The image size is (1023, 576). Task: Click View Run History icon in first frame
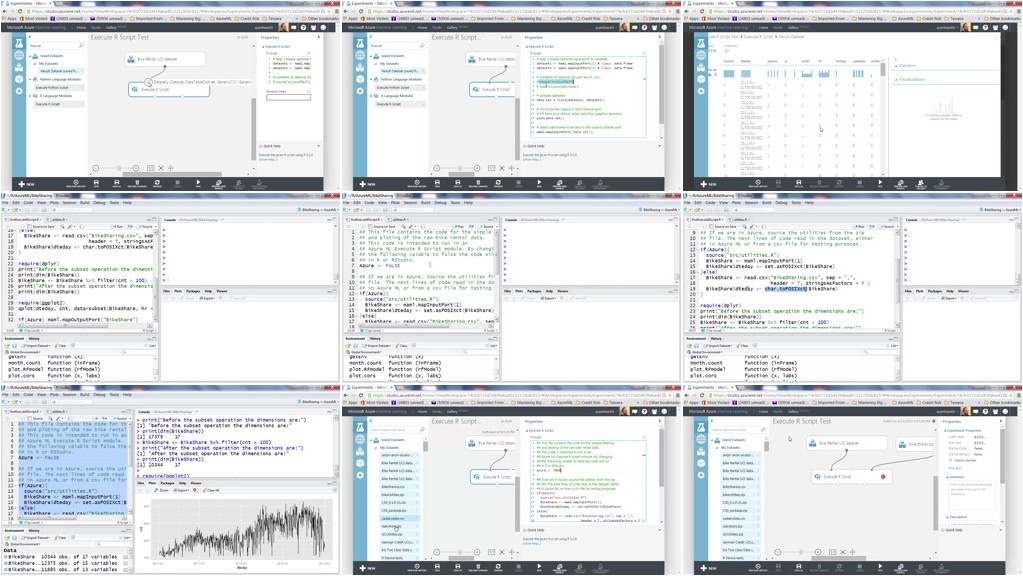pos(76,183)
